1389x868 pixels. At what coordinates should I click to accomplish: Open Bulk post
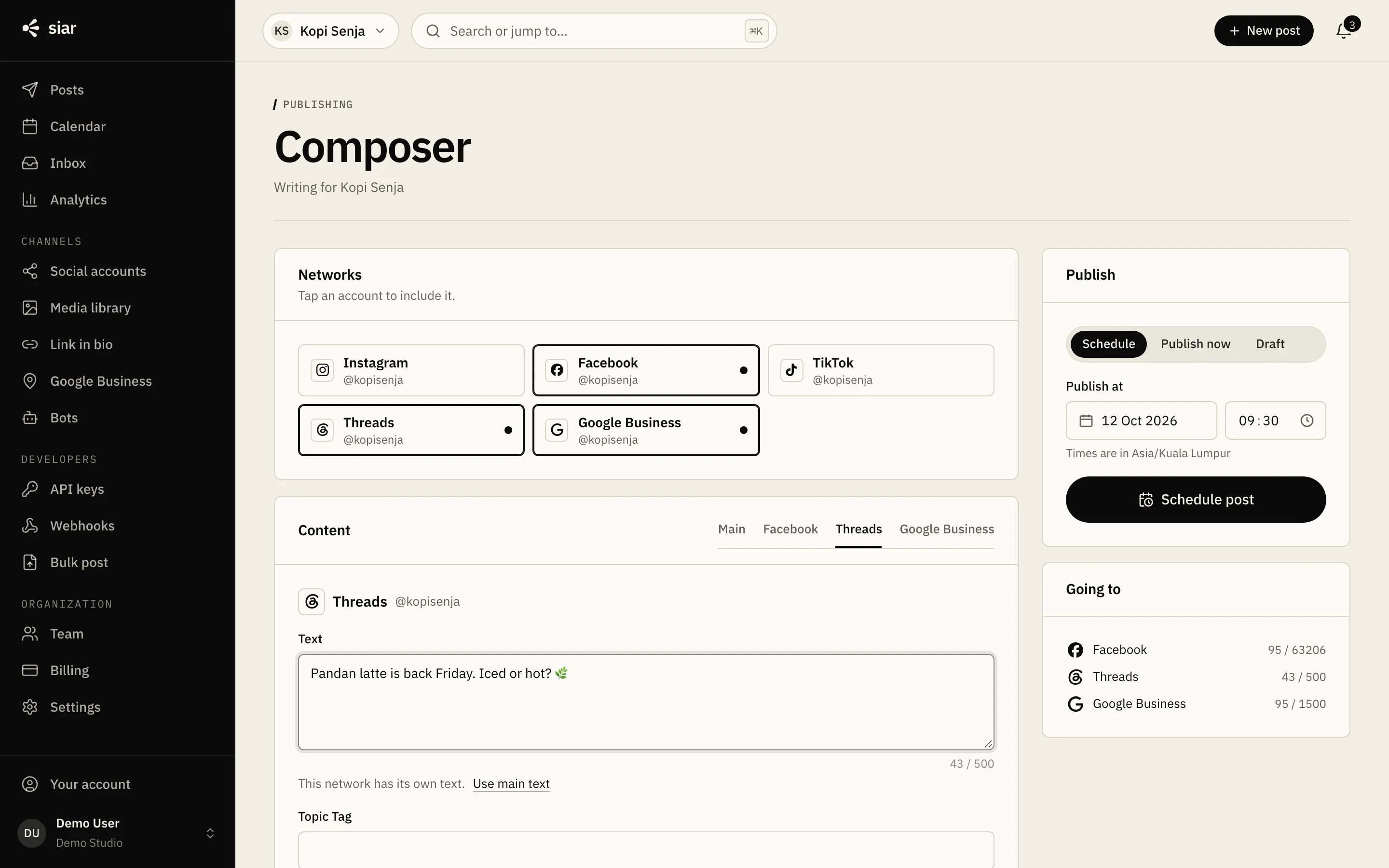117,563
